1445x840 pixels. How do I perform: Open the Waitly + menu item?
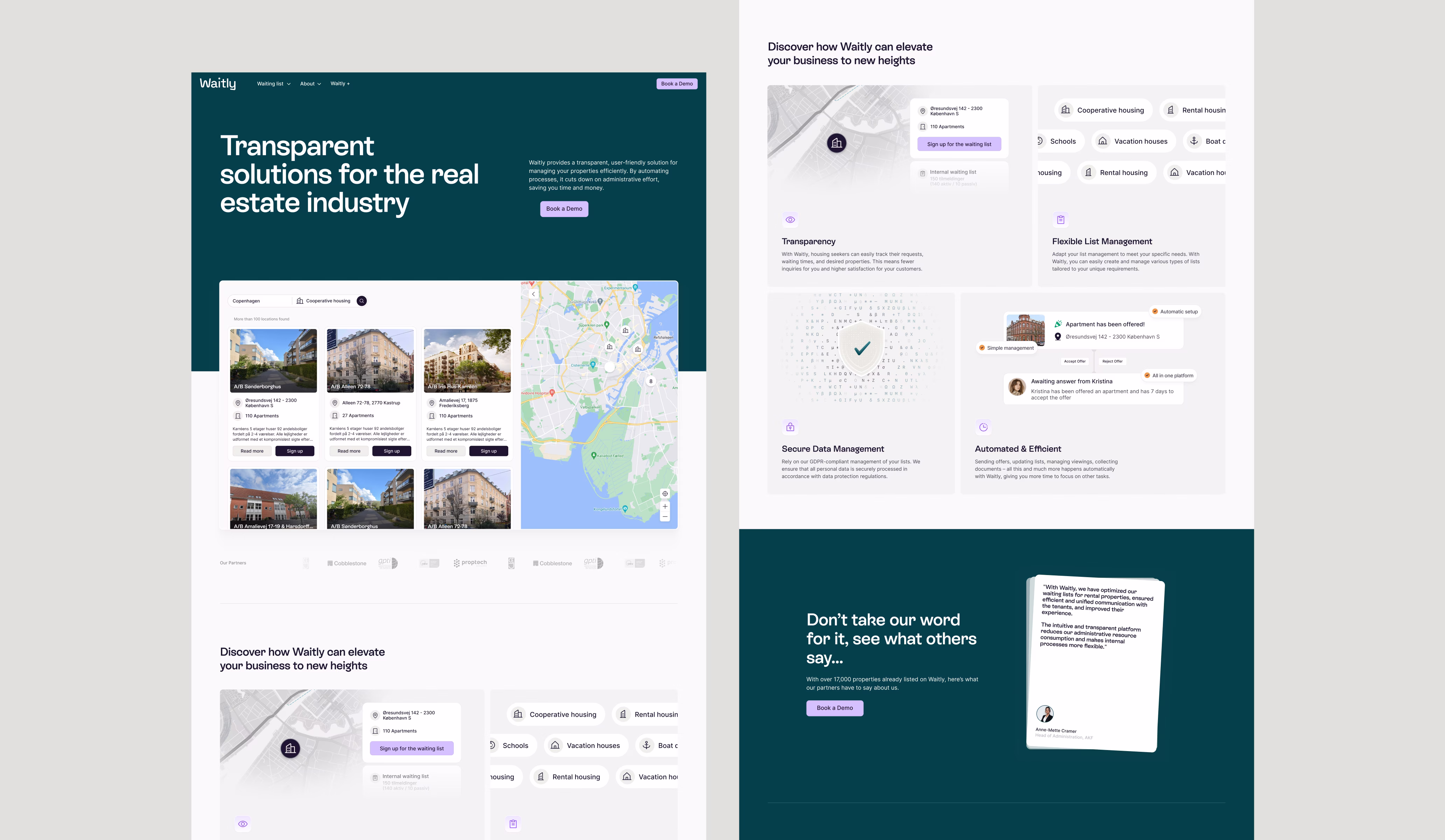[340, 84]
